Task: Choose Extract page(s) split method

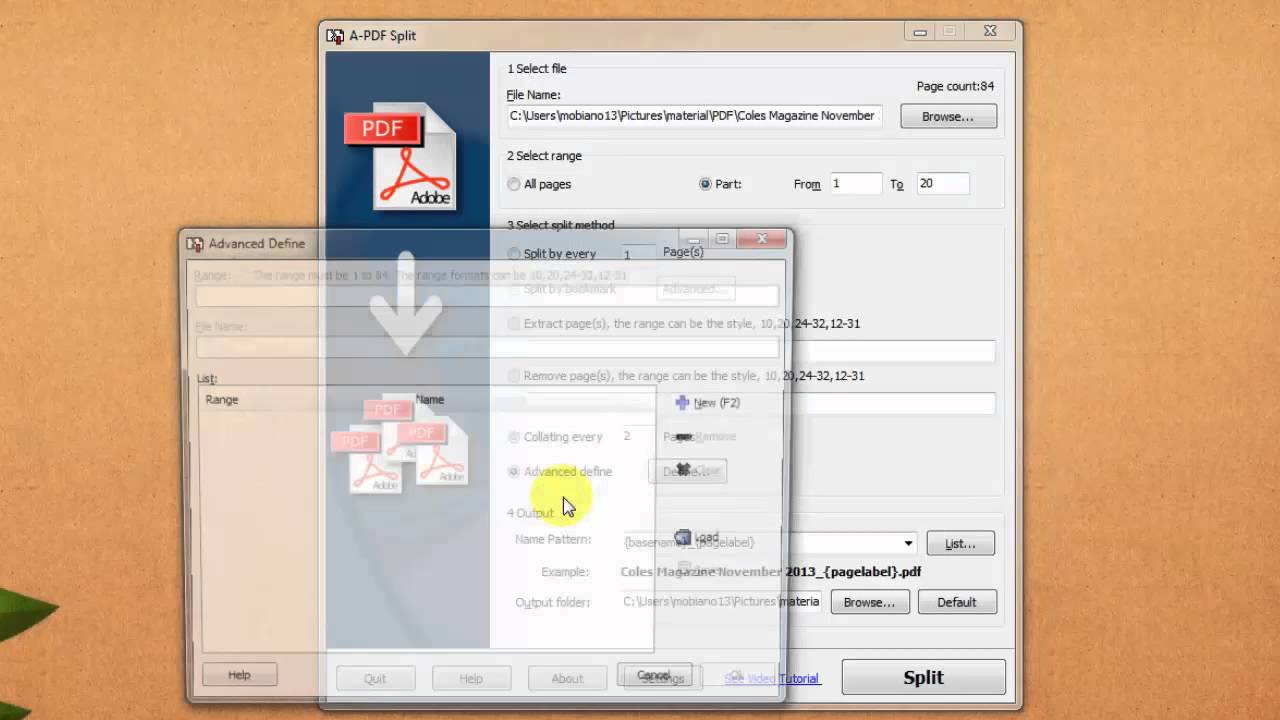Action: pos(514,324)
